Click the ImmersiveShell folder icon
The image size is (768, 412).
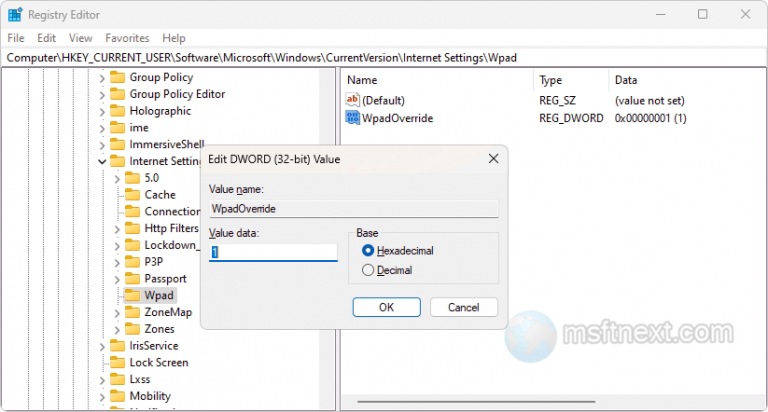click(x=118, y=144)
